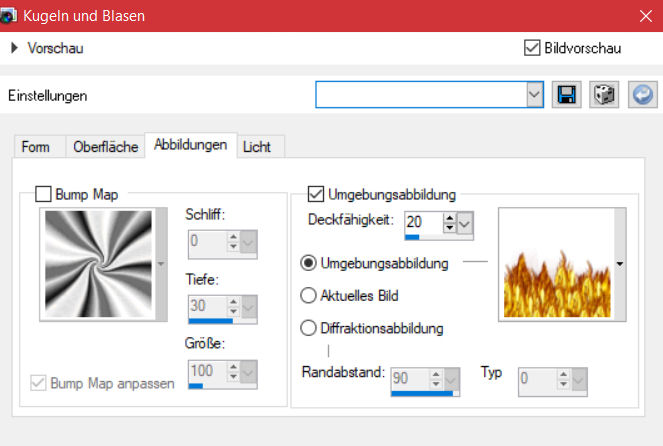This screenshot has width=663, height=446.
Task: Increase Typ with the up arrow
Action: (x=563, y=373)
